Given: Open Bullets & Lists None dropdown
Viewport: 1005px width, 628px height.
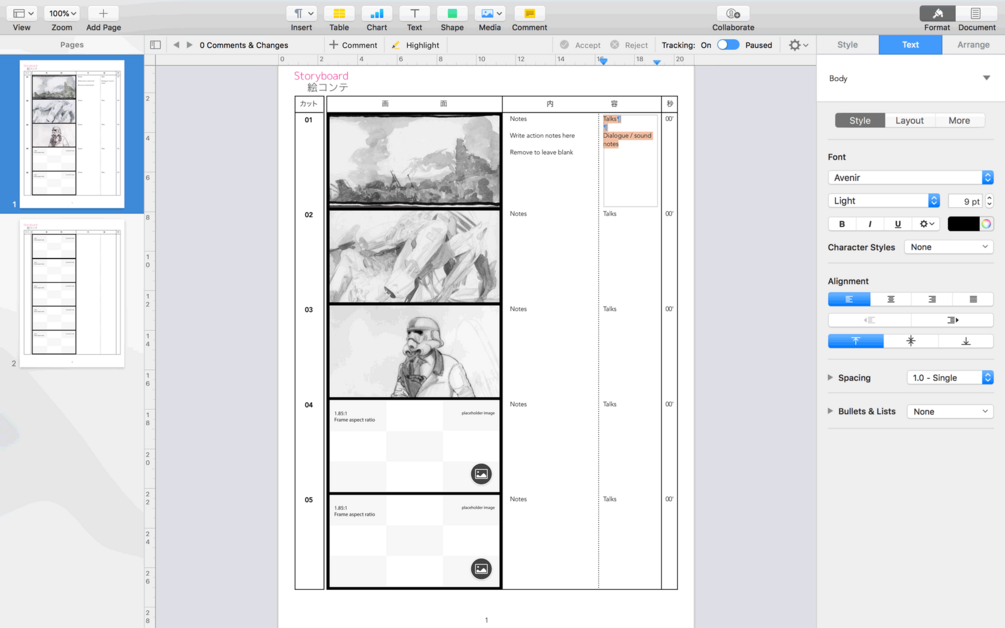Looking at the screenshot, I should coord(950,411).
